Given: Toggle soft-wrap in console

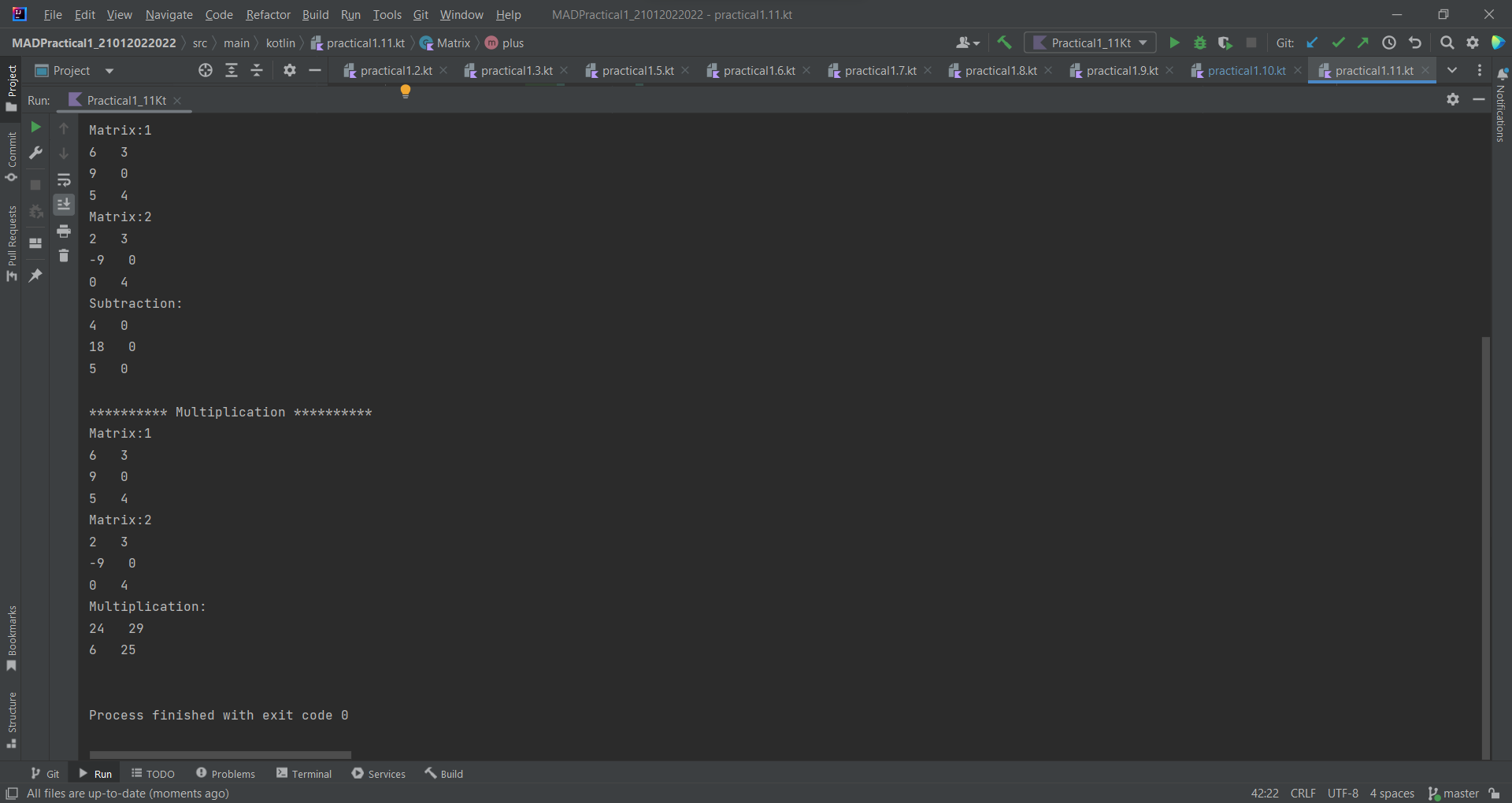Looking at the screenshot, I should [x=64, y=179].
